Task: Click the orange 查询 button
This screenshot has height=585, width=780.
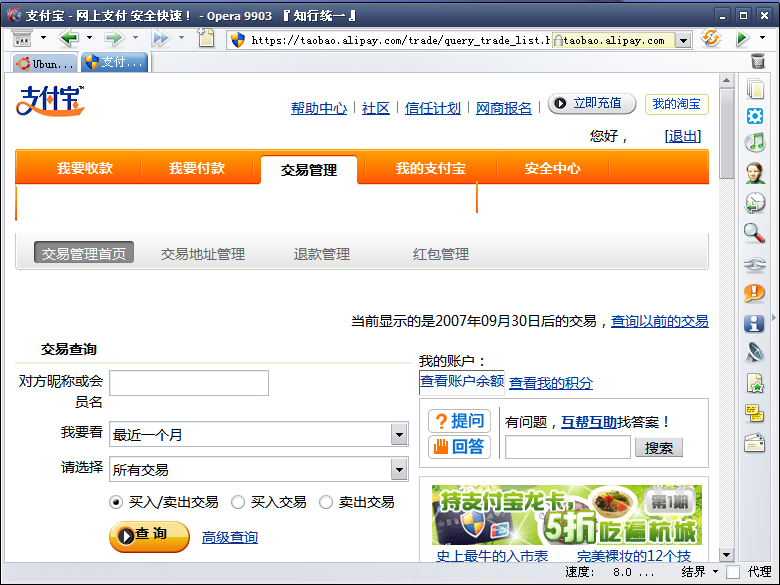Action: [149, 536]
